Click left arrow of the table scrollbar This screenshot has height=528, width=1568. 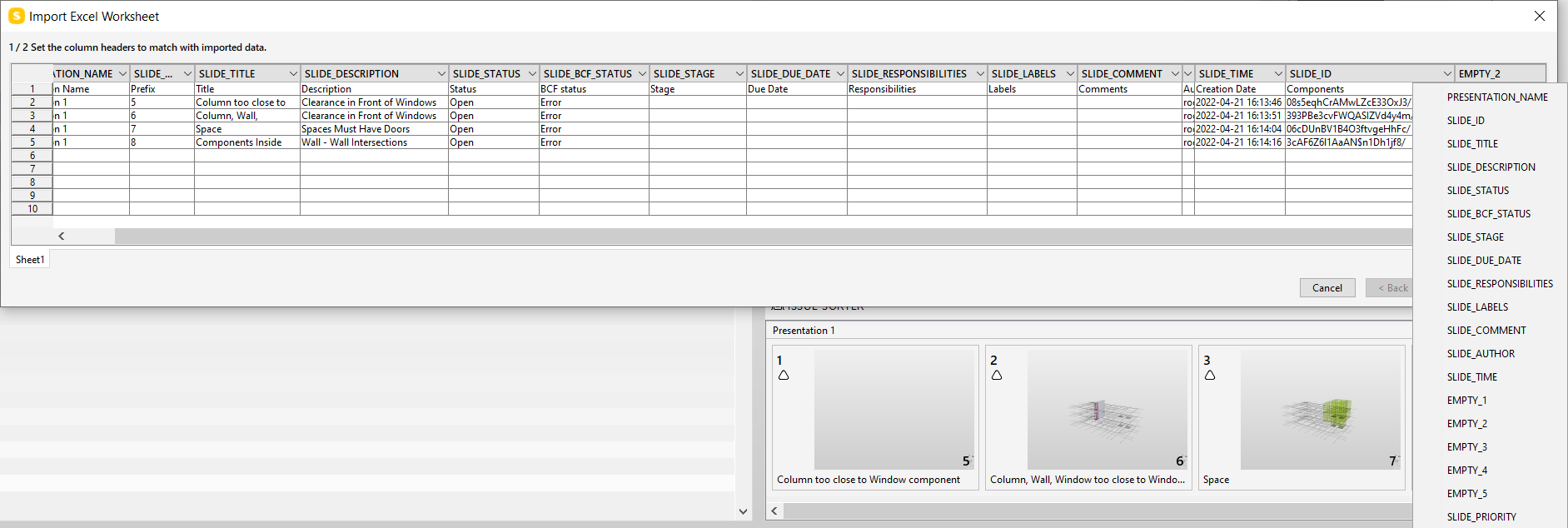62,237
